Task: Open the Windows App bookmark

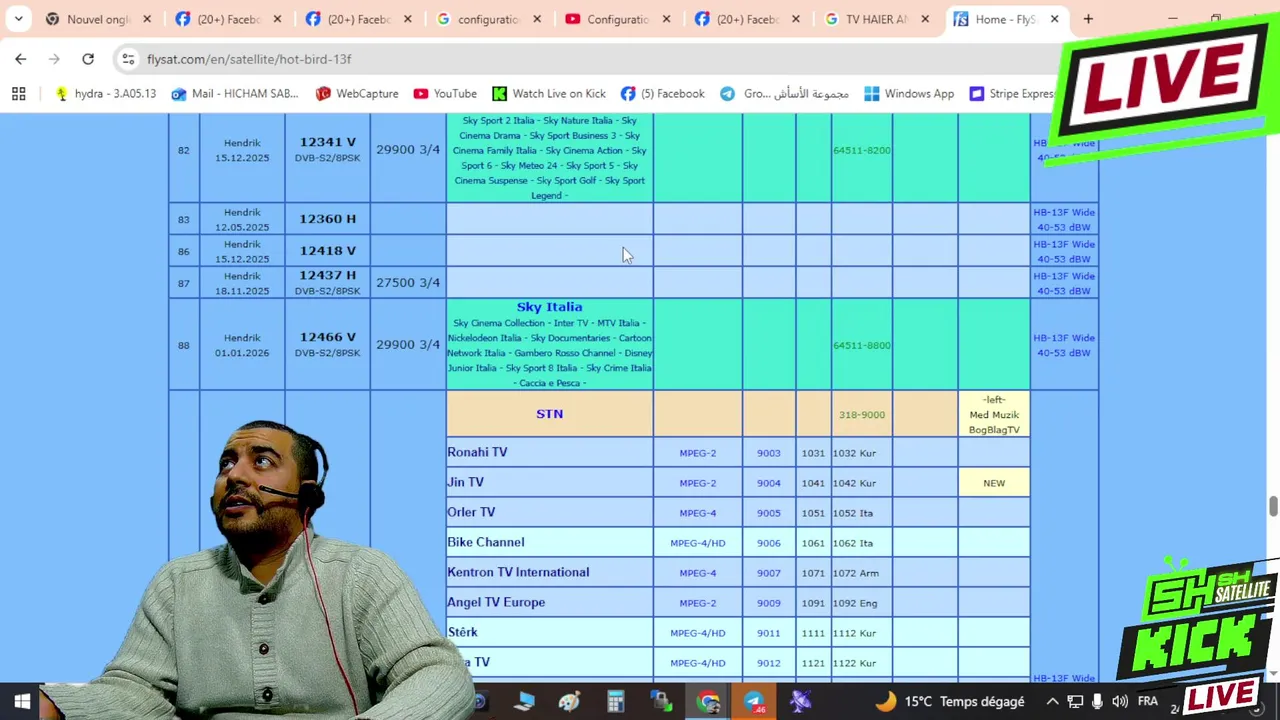Action: coord(909,93)
